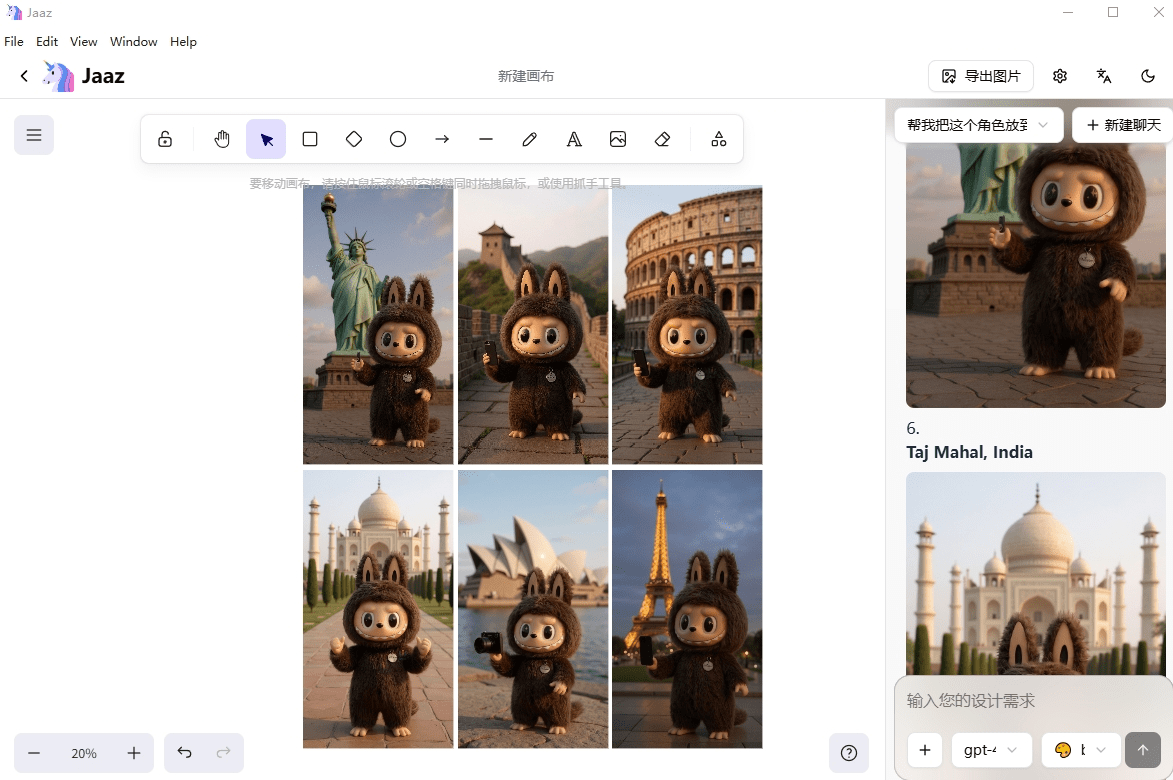Select the Rectangle shape tool

point(310,140)
